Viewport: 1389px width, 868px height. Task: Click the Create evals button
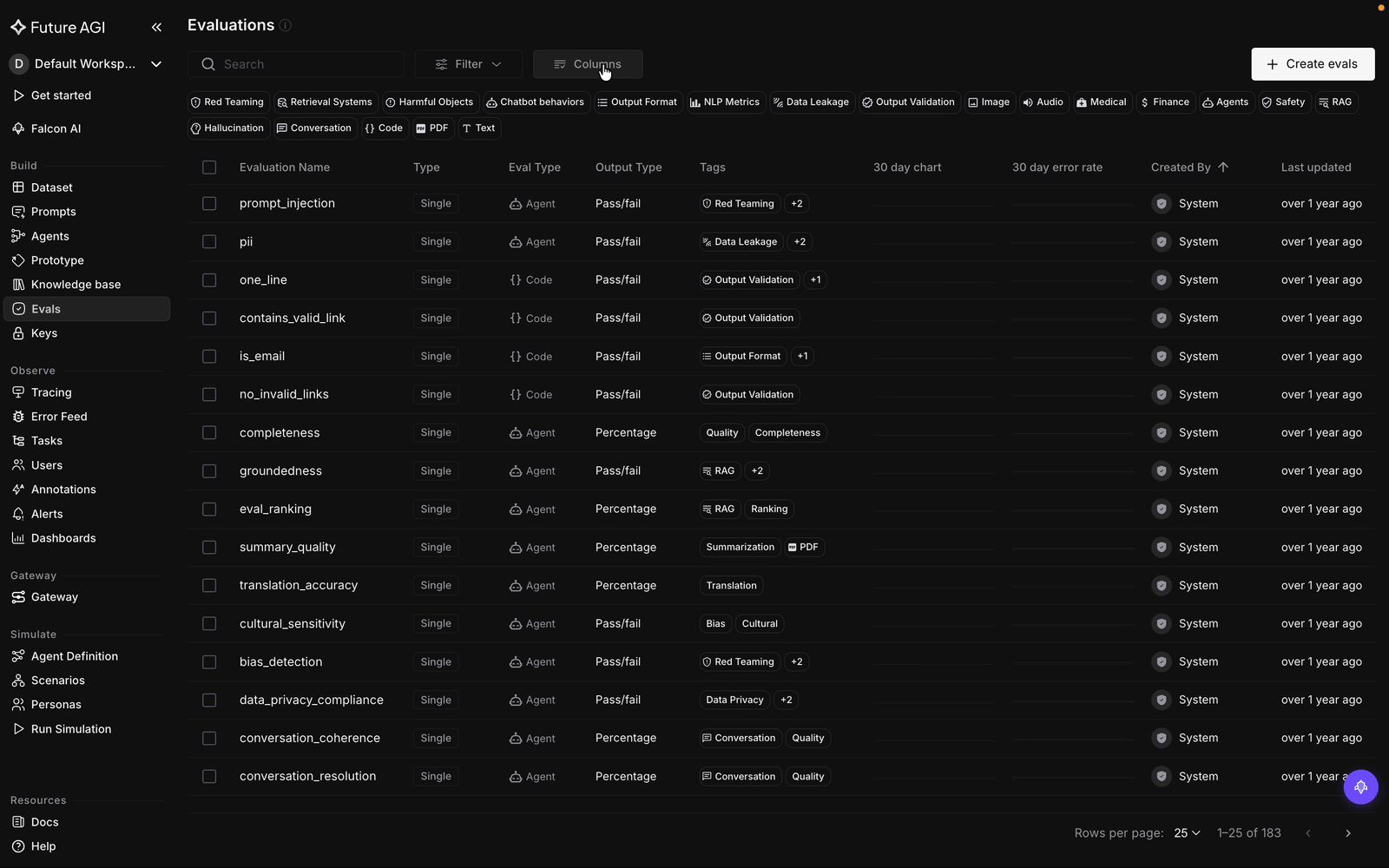coord(1313,64)
